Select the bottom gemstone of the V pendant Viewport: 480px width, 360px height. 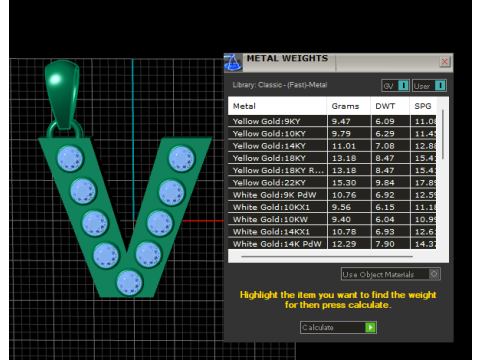coord(129,283)
